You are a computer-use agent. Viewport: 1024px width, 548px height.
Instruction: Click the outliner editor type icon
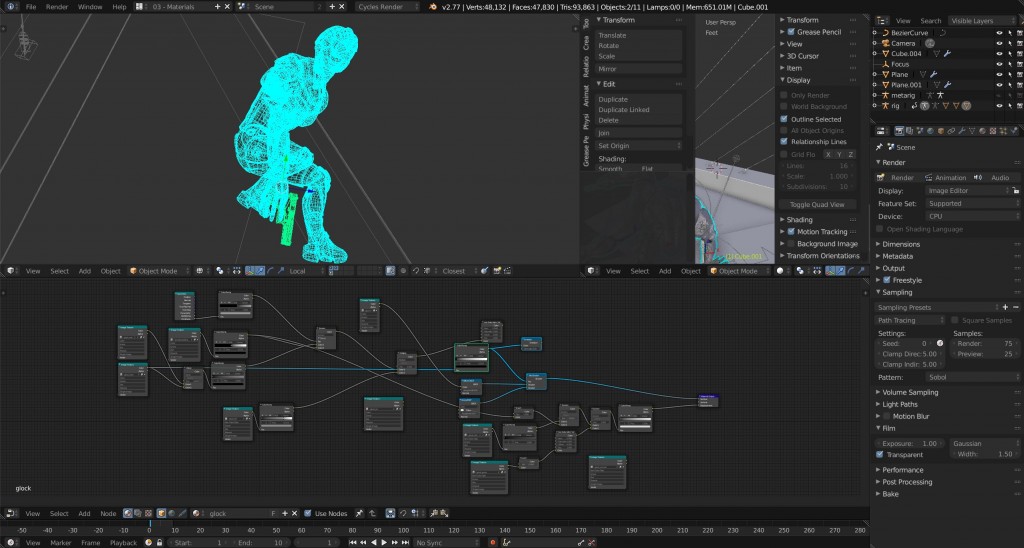pyautogui.click(x=879, y=20)
